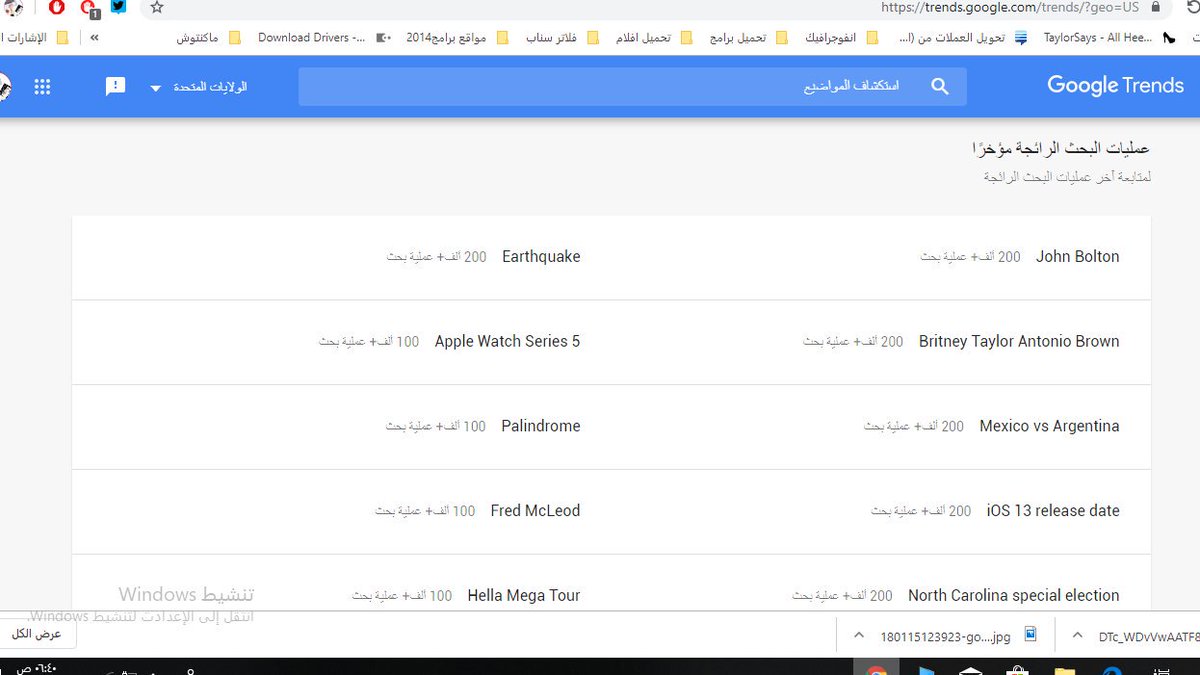Open the Mexico vs Argentina trend

(x=1049, y=426)
